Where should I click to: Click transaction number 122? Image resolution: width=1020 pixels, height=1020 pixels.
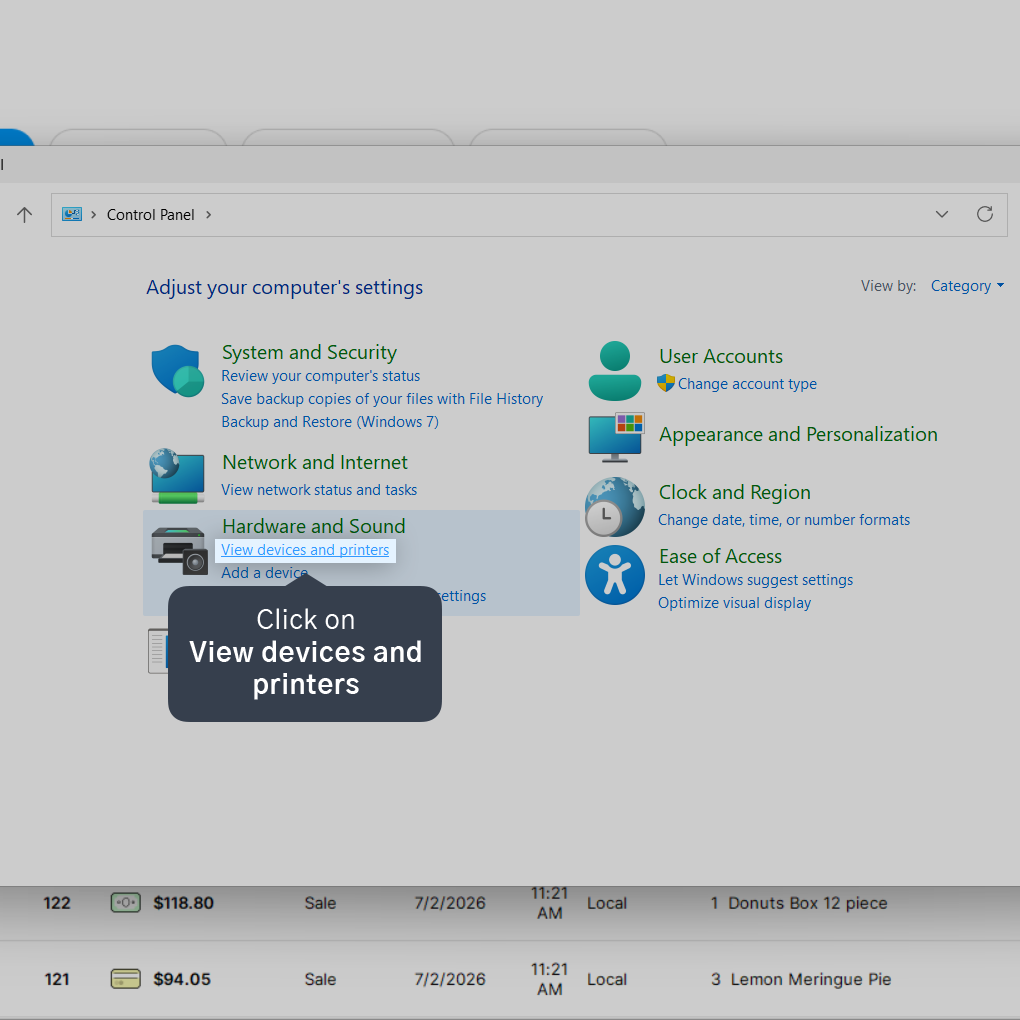tap(57, 903)
